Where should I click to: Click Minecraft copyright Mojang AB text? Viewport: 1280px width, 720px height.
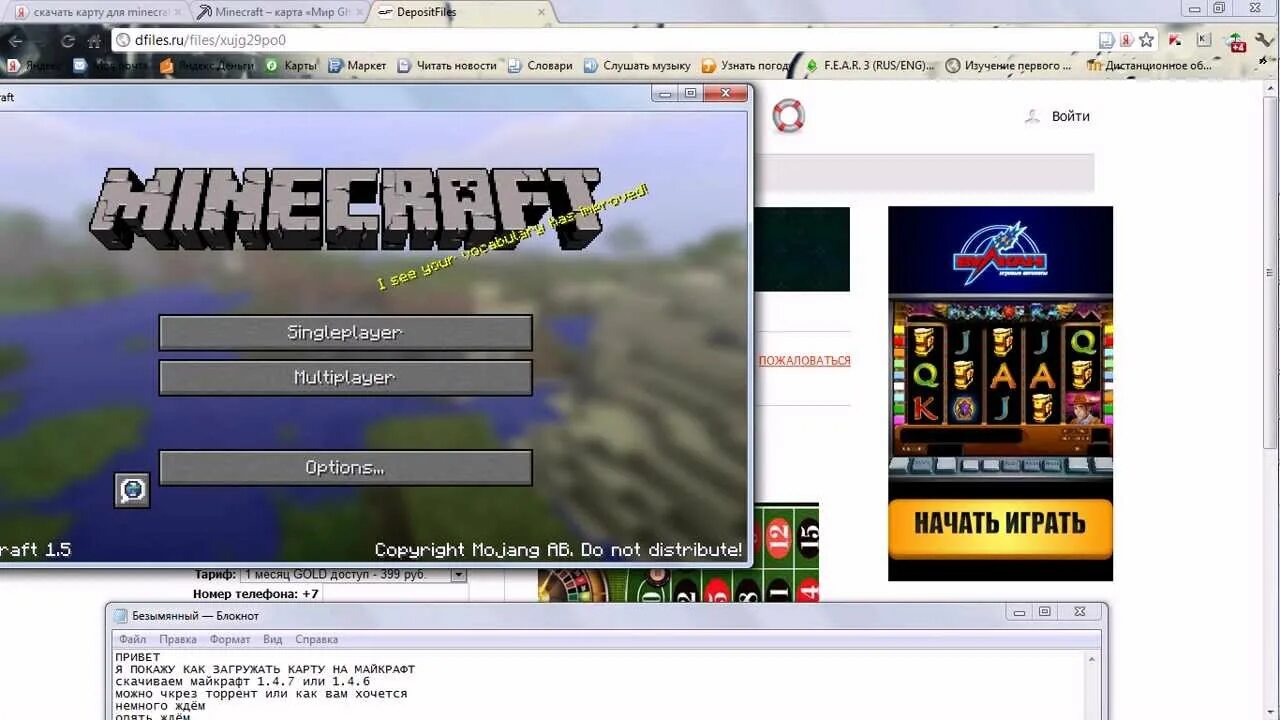558,549
